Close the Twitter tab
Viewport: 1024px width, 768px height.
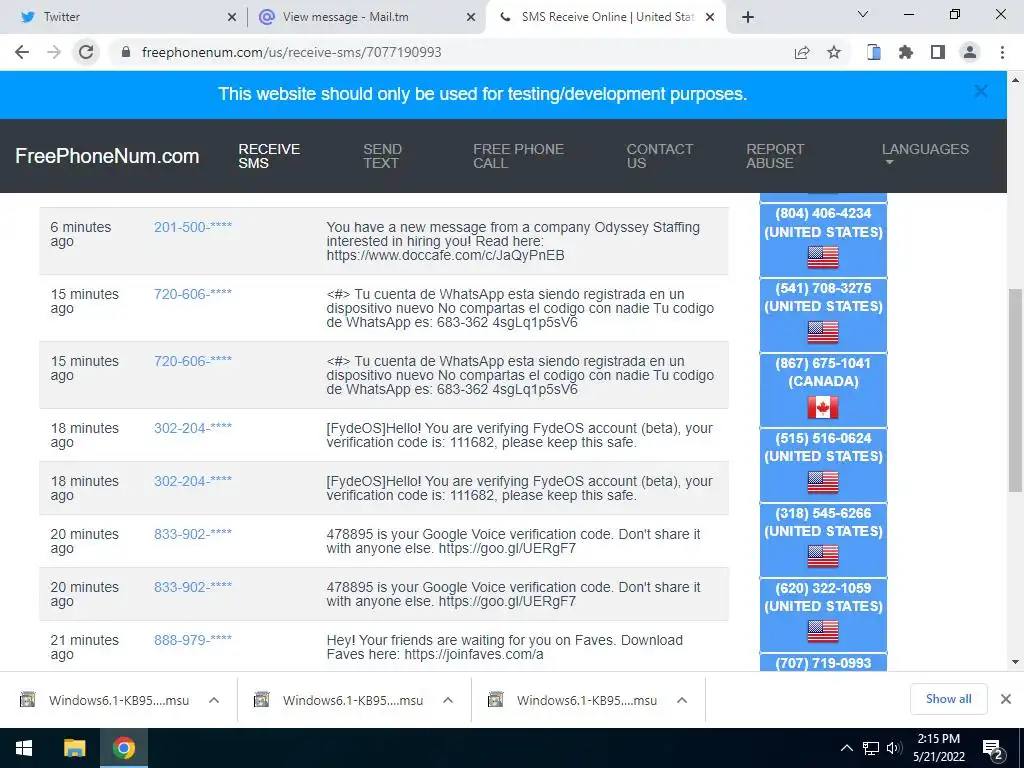232,18
